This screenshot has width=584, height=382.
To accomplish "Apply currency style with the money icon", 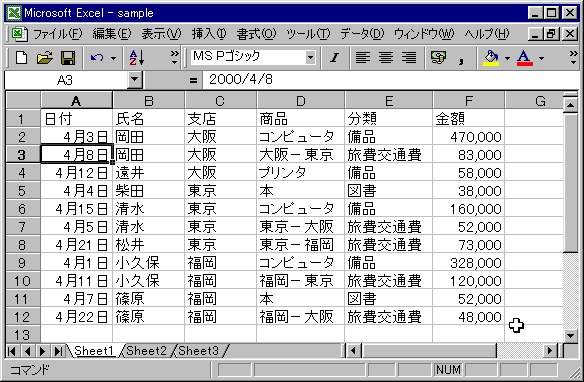I will [438, 58].
